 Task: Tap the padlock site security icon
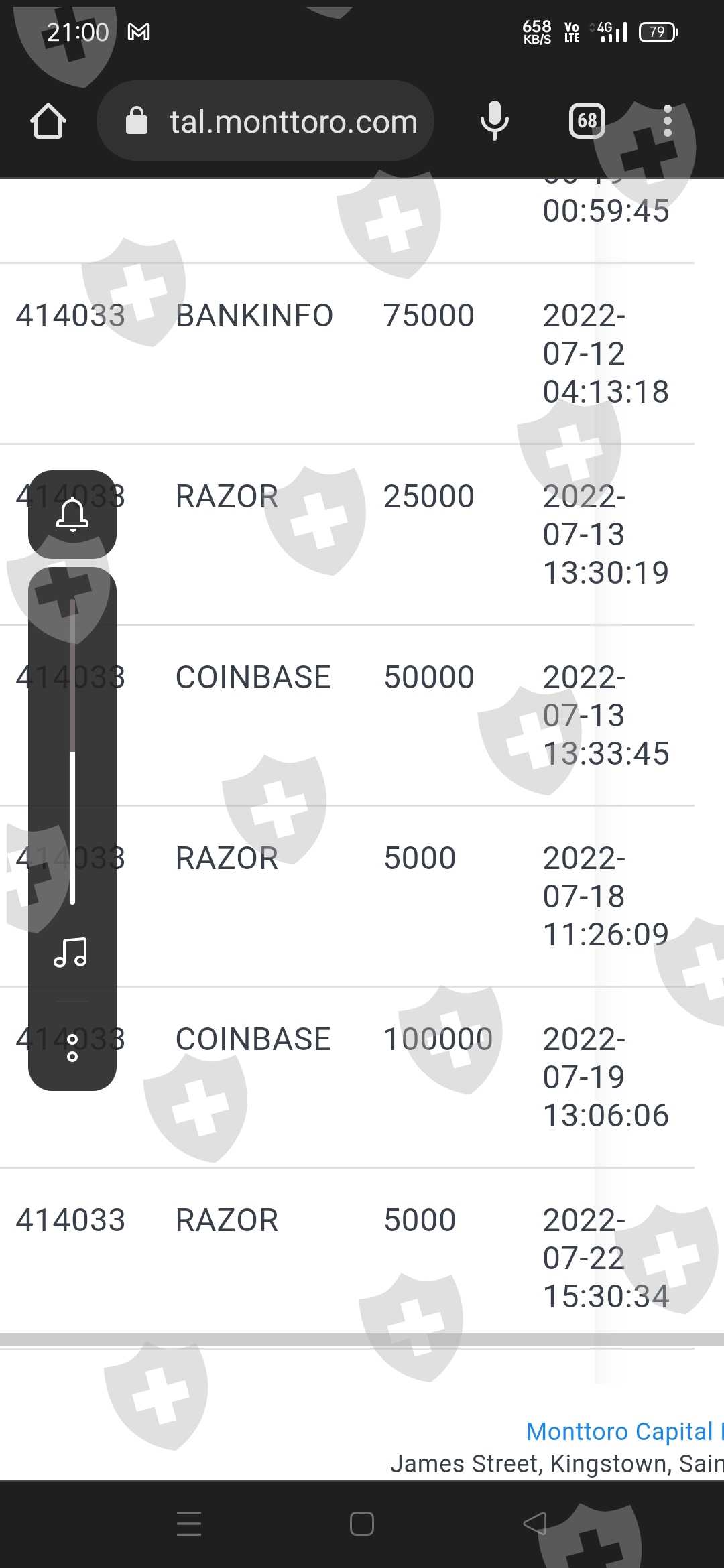[x=137, y=121]
